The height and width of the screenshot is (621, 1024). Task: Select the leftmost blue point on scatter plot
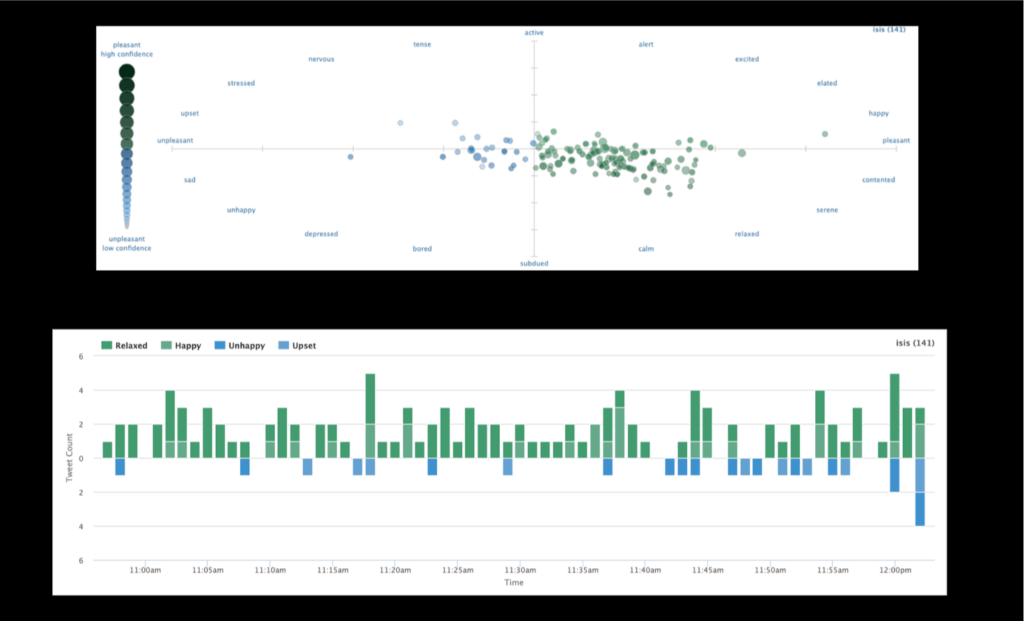click(351, 157)
